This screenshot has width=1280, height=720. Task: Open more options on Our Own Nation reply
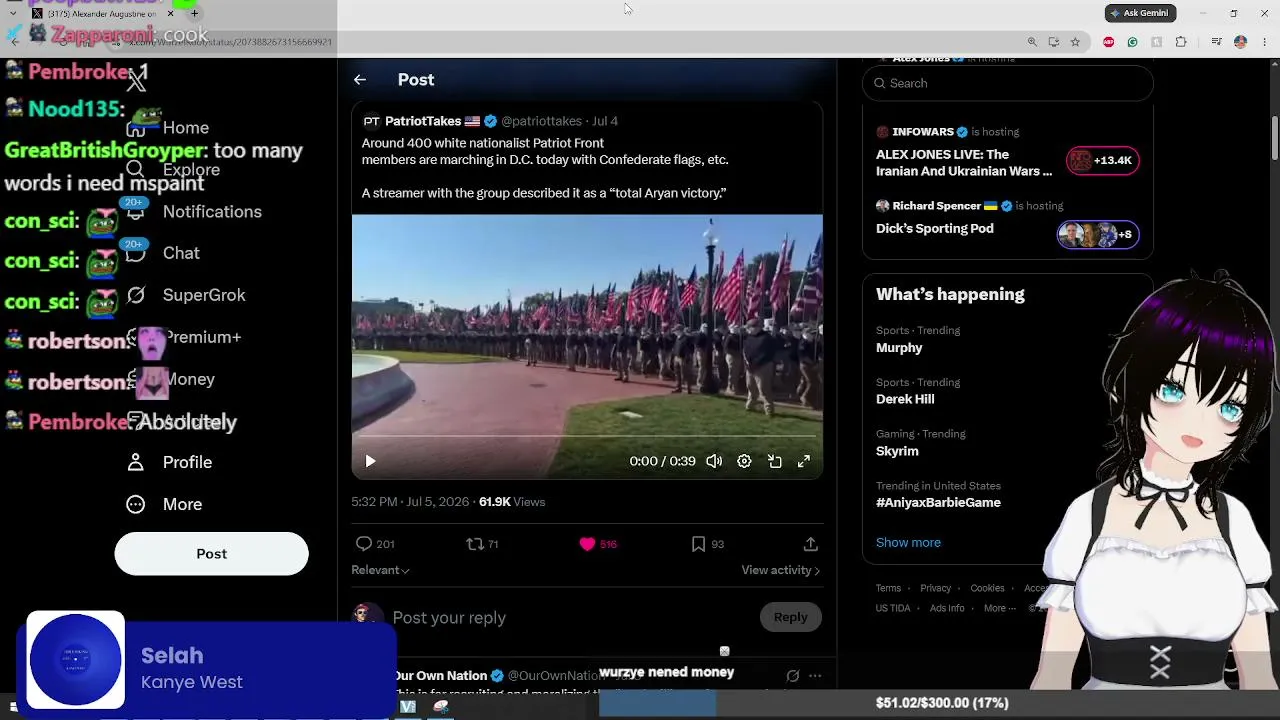815,676
